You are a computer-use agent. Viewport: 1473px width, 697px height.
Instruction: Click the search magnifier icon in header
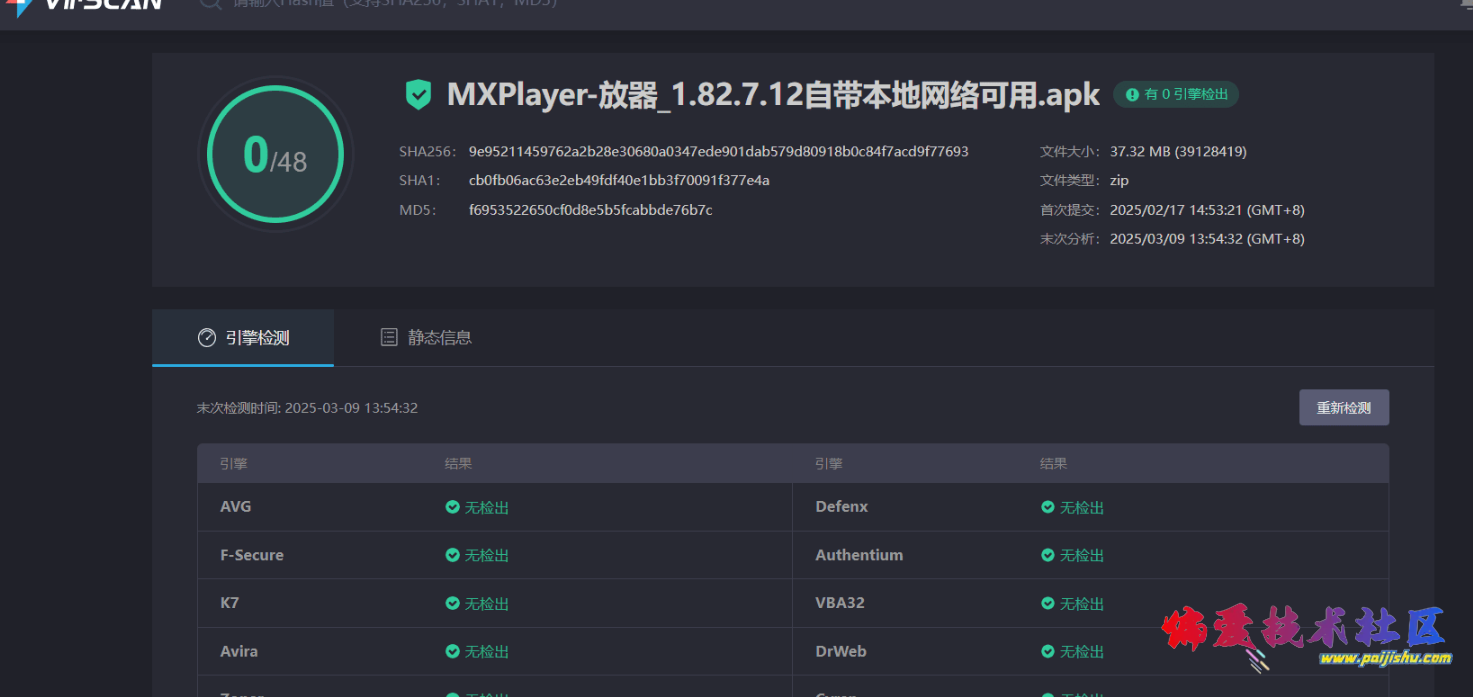[209, 3]
